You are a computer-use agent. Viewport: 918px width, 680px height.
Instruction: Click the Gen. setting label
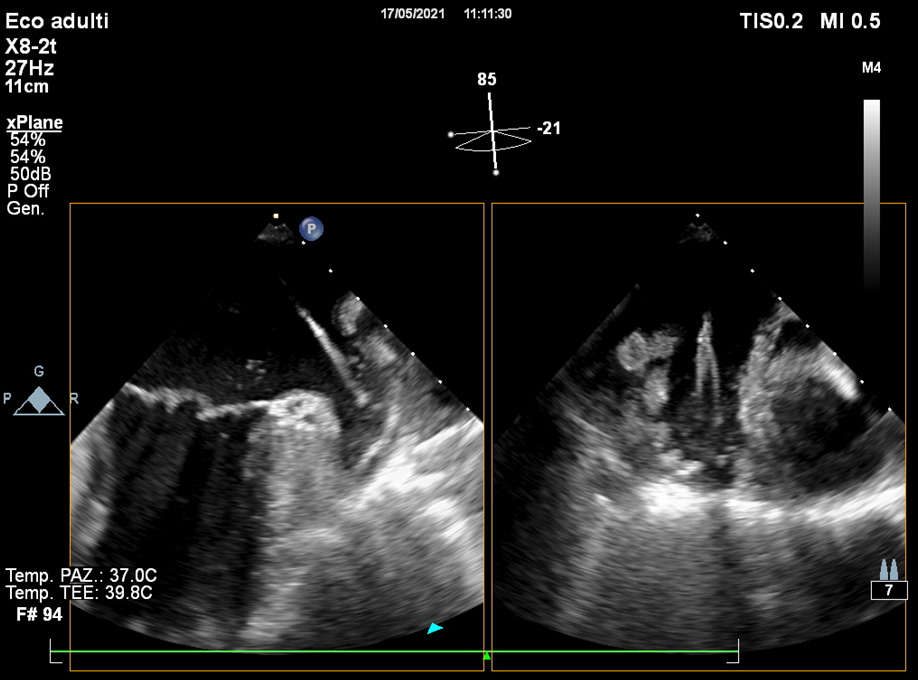tap(24, 208)
